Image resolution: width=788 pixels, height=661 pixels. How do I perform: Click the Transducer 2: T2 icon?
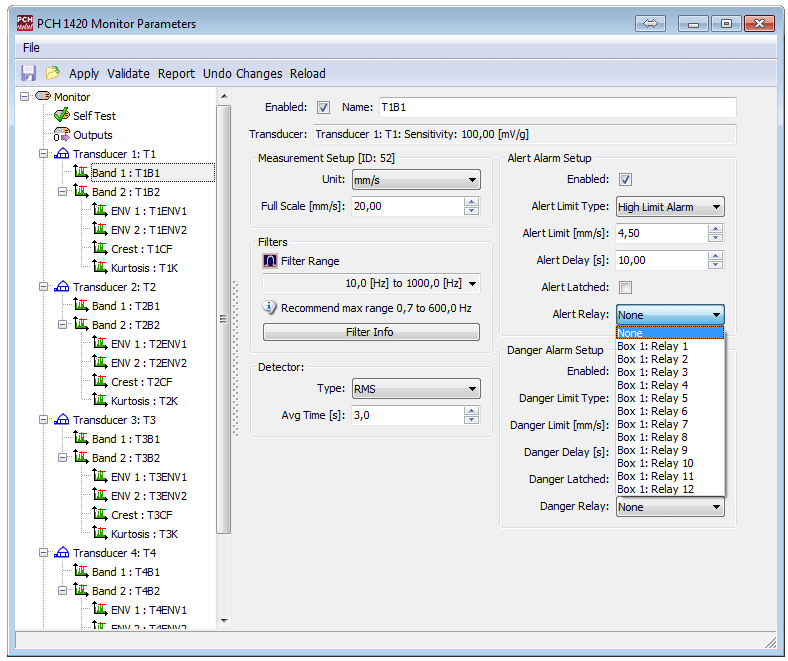click(61, 287)
